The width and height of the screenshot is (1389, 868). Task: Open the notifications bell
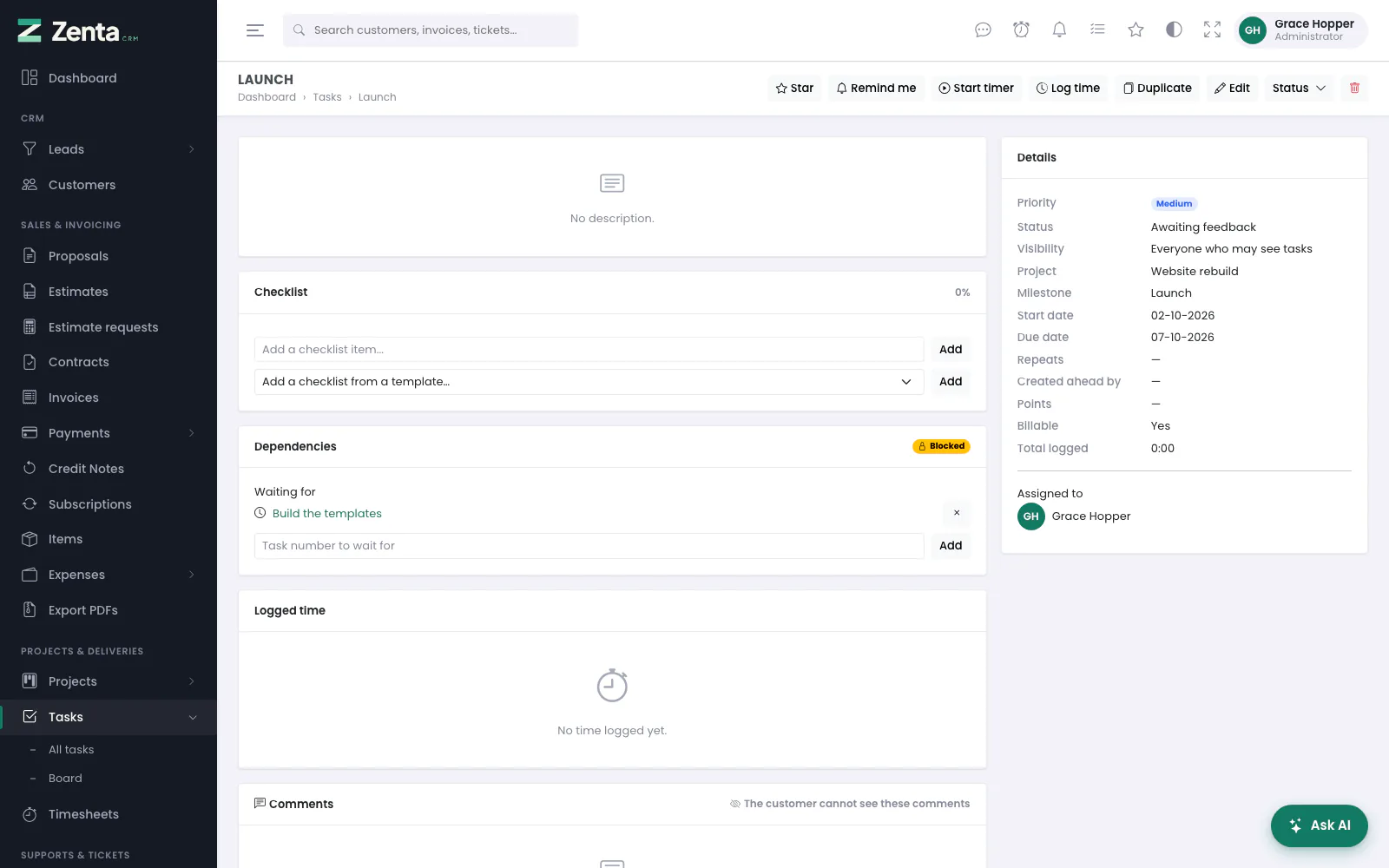click(x=1059, y=30)
